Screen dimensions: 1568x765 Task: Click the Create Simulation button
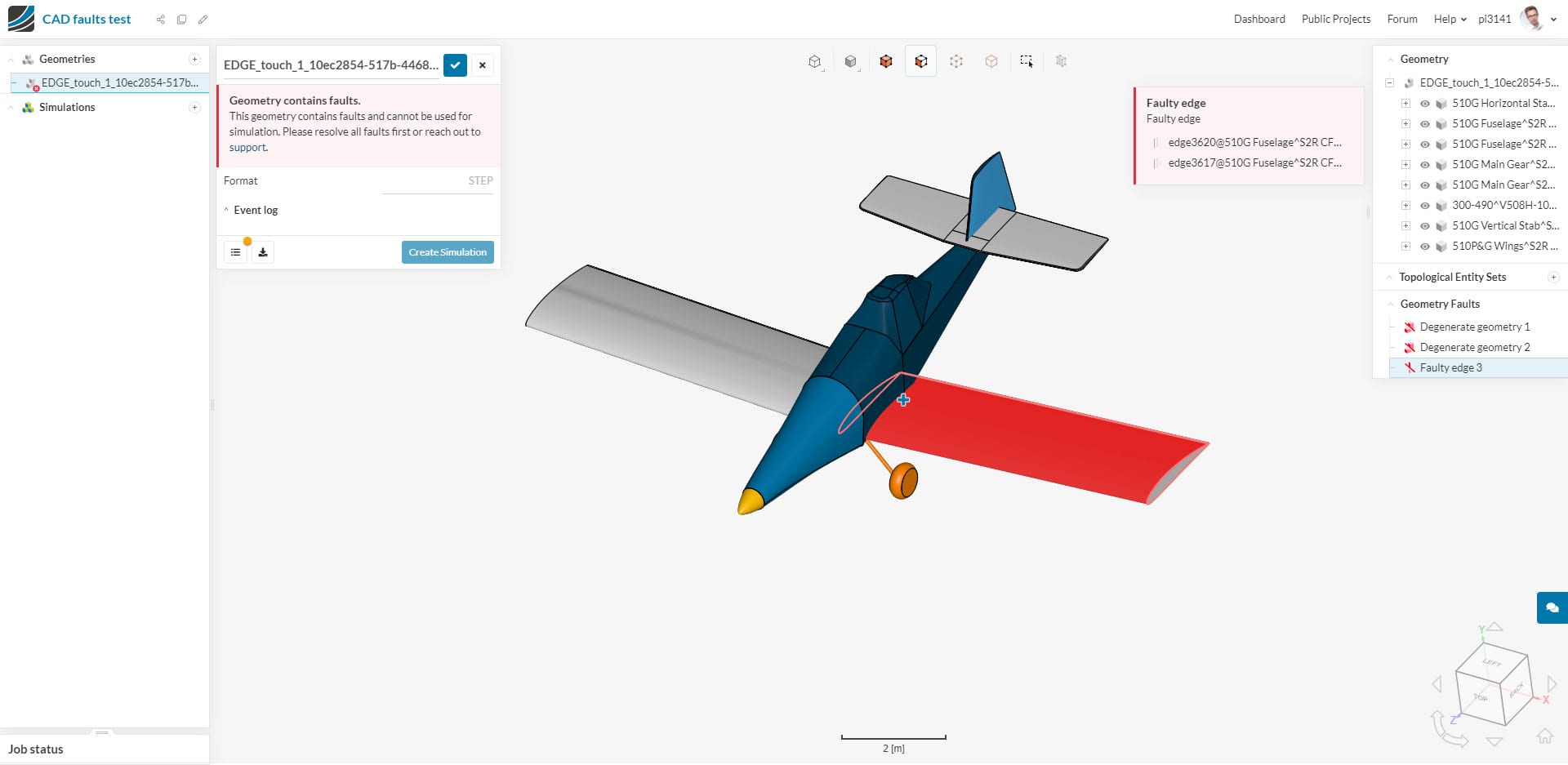(447, 251)
